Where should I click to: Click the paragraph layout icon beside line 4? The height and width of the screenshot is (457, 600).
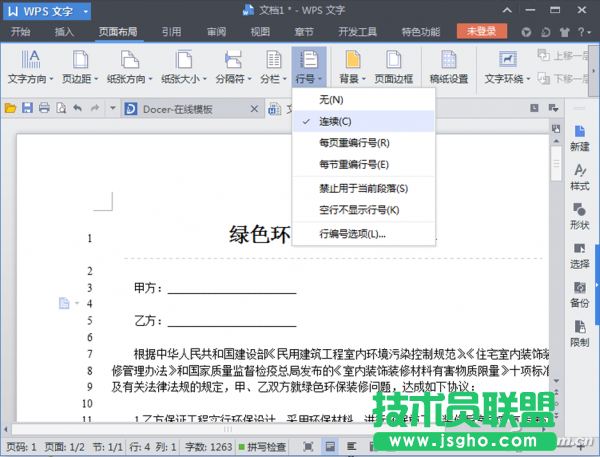64,303
